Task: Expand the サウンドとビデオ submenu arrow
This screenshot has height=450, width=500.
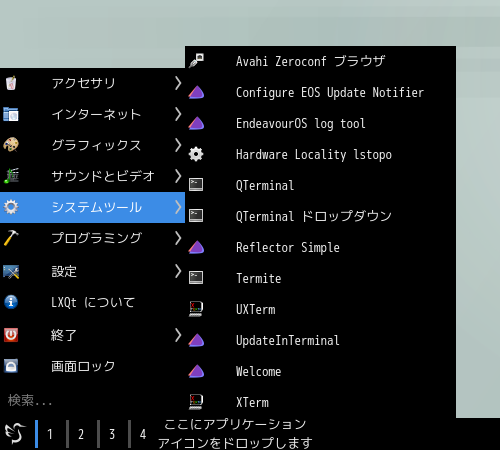Action: pos(178,176)
